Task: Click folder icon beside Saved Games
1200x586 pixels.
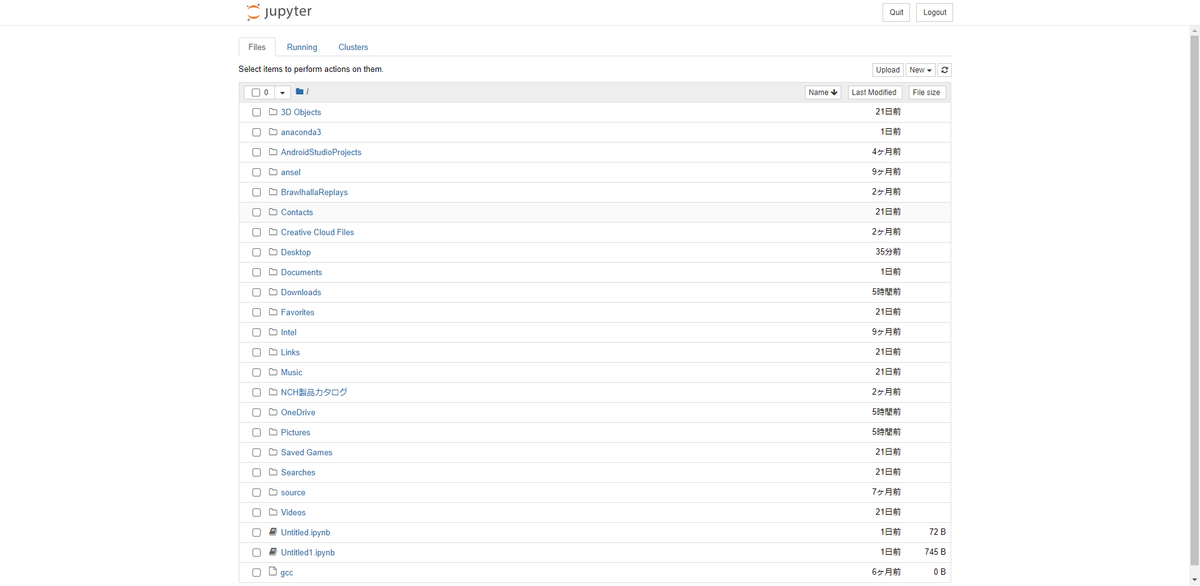Action: coord(273,452)
